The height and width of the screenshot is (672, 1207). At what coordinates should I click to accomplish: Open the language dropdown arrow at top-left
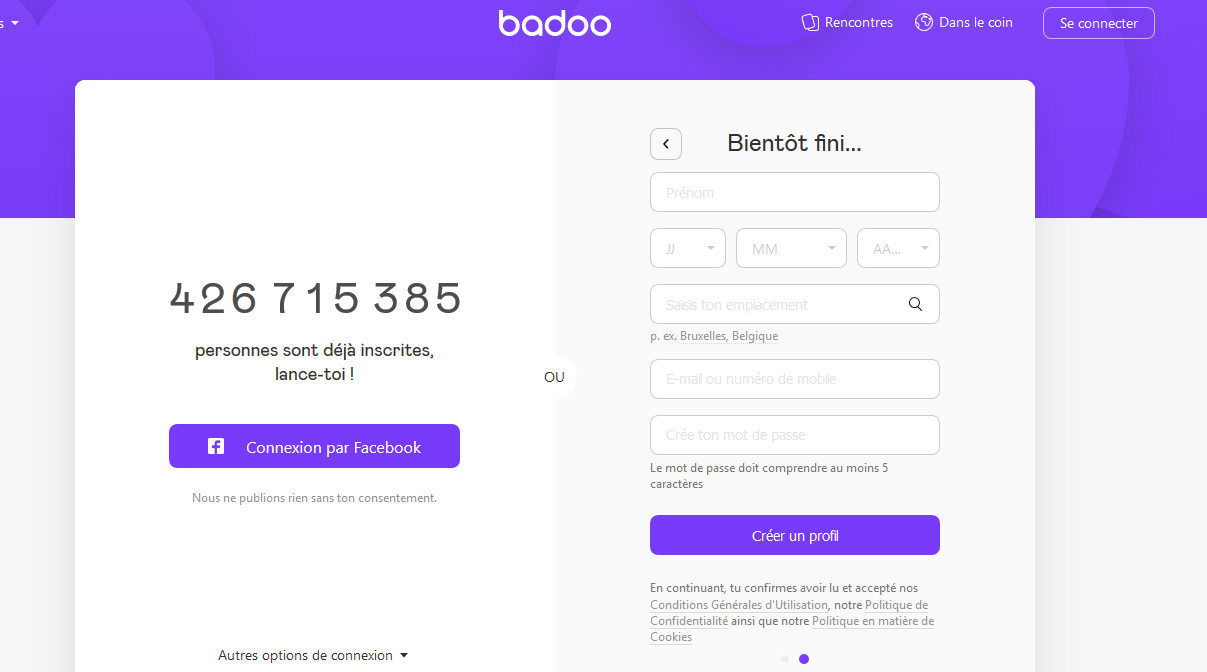[14, 23]
